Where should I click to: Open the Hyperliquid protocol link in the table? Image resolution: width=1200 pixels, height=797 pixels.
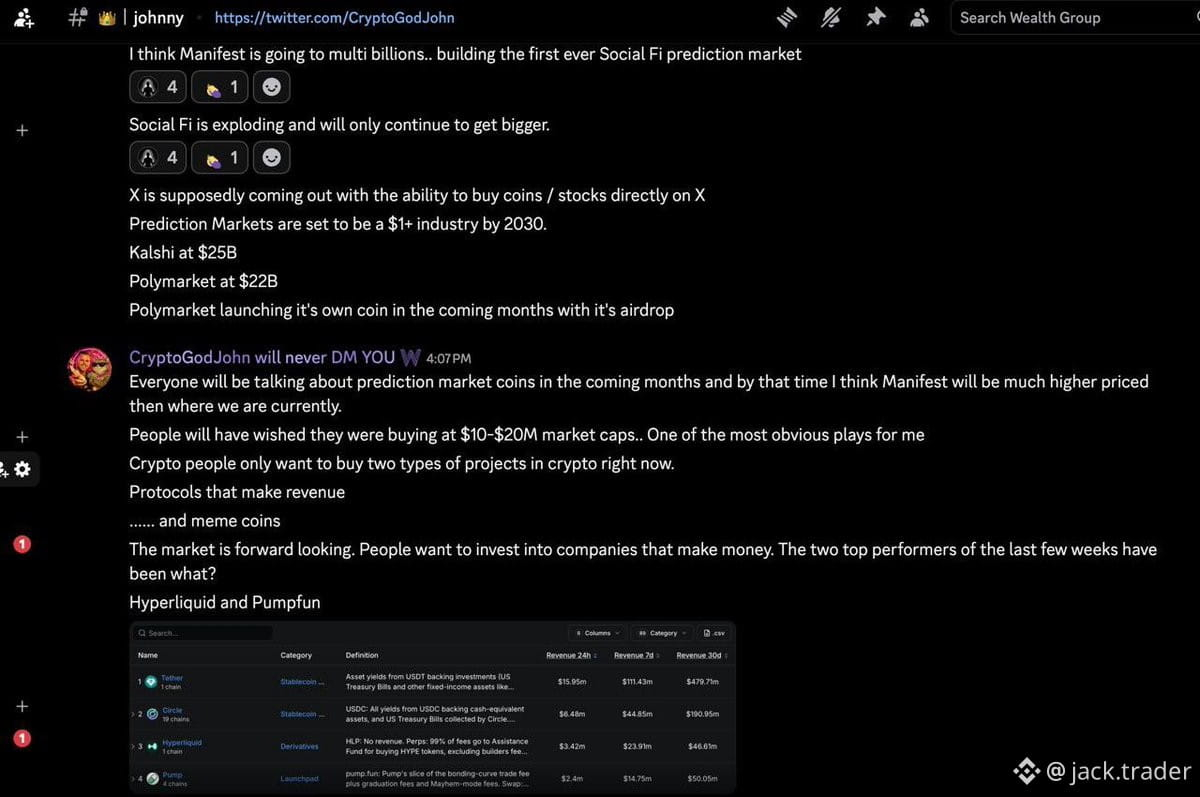pos(182,742)
